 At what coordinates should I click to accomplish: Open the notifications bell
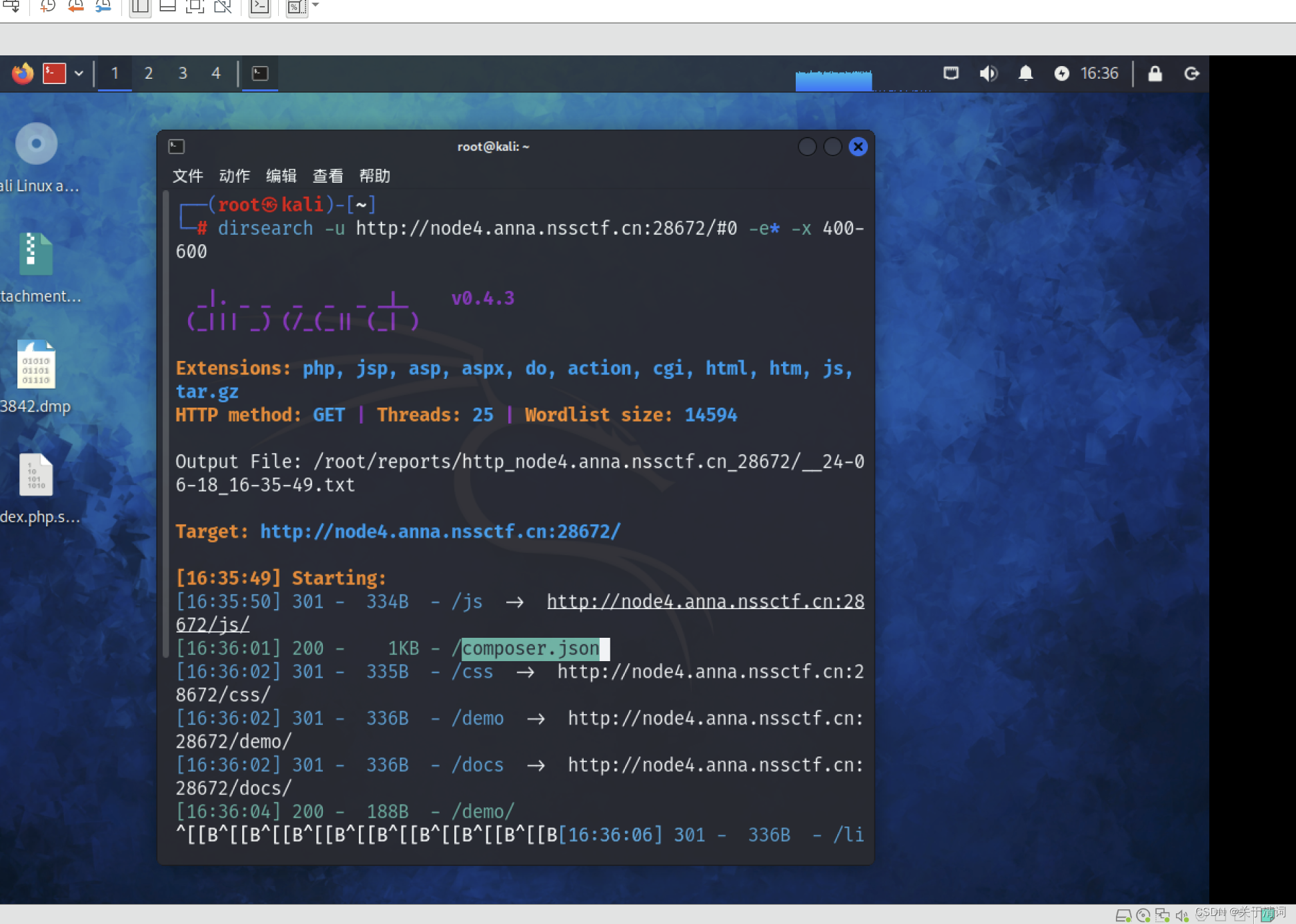(x=1025, y=73)
